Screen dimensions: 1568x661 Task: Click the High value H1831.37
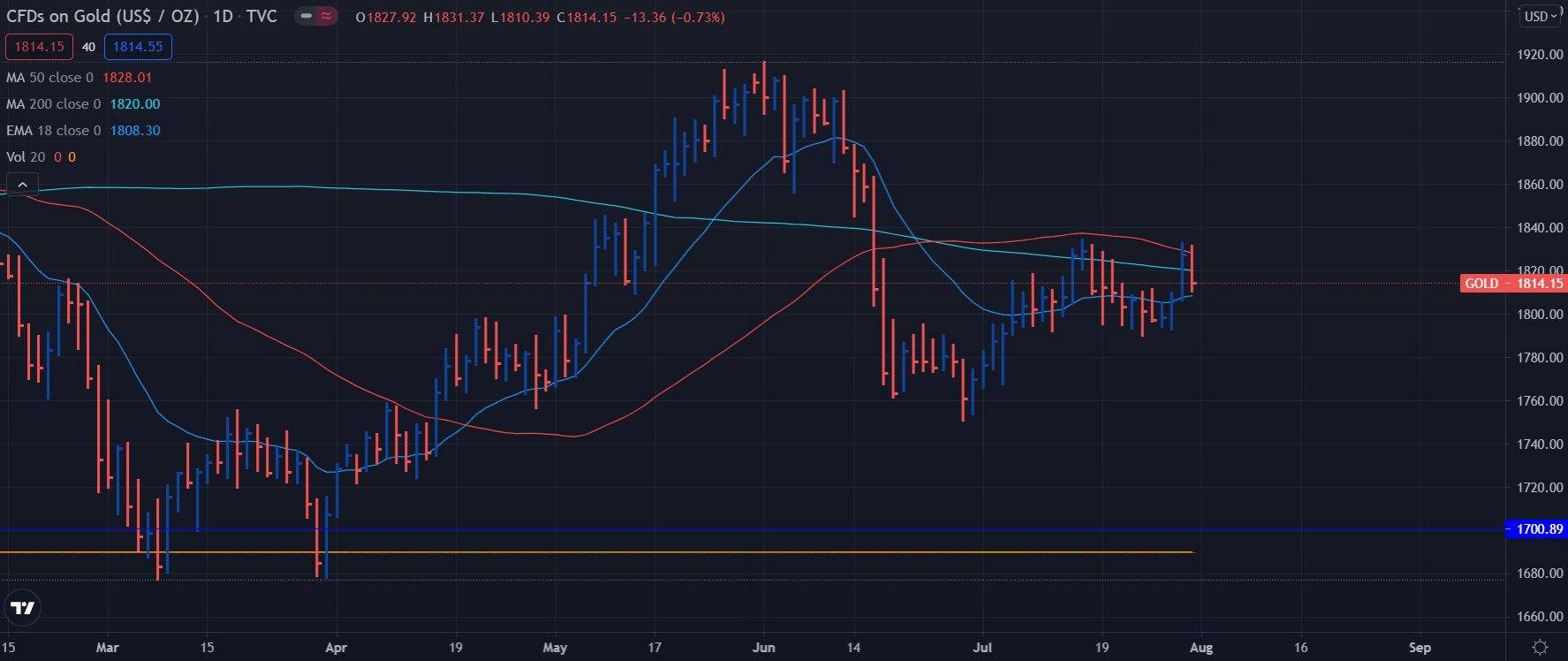pyautogui.click(x=454, y=18)
